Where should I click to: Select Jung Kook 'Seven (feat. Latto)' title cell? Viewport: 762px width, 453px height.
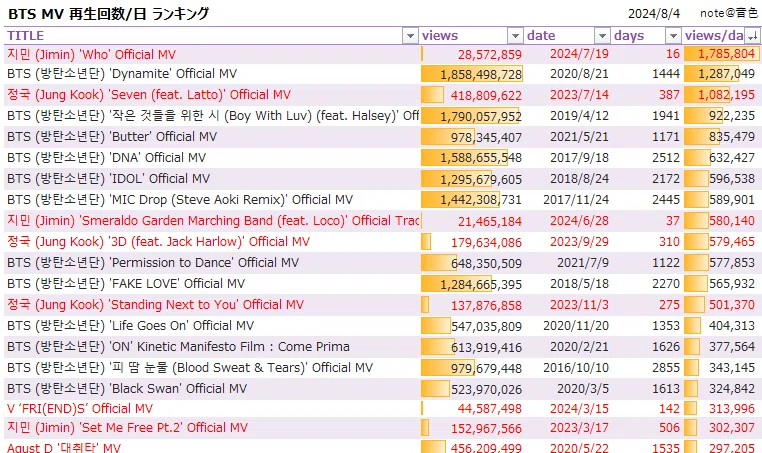(149, 95)
